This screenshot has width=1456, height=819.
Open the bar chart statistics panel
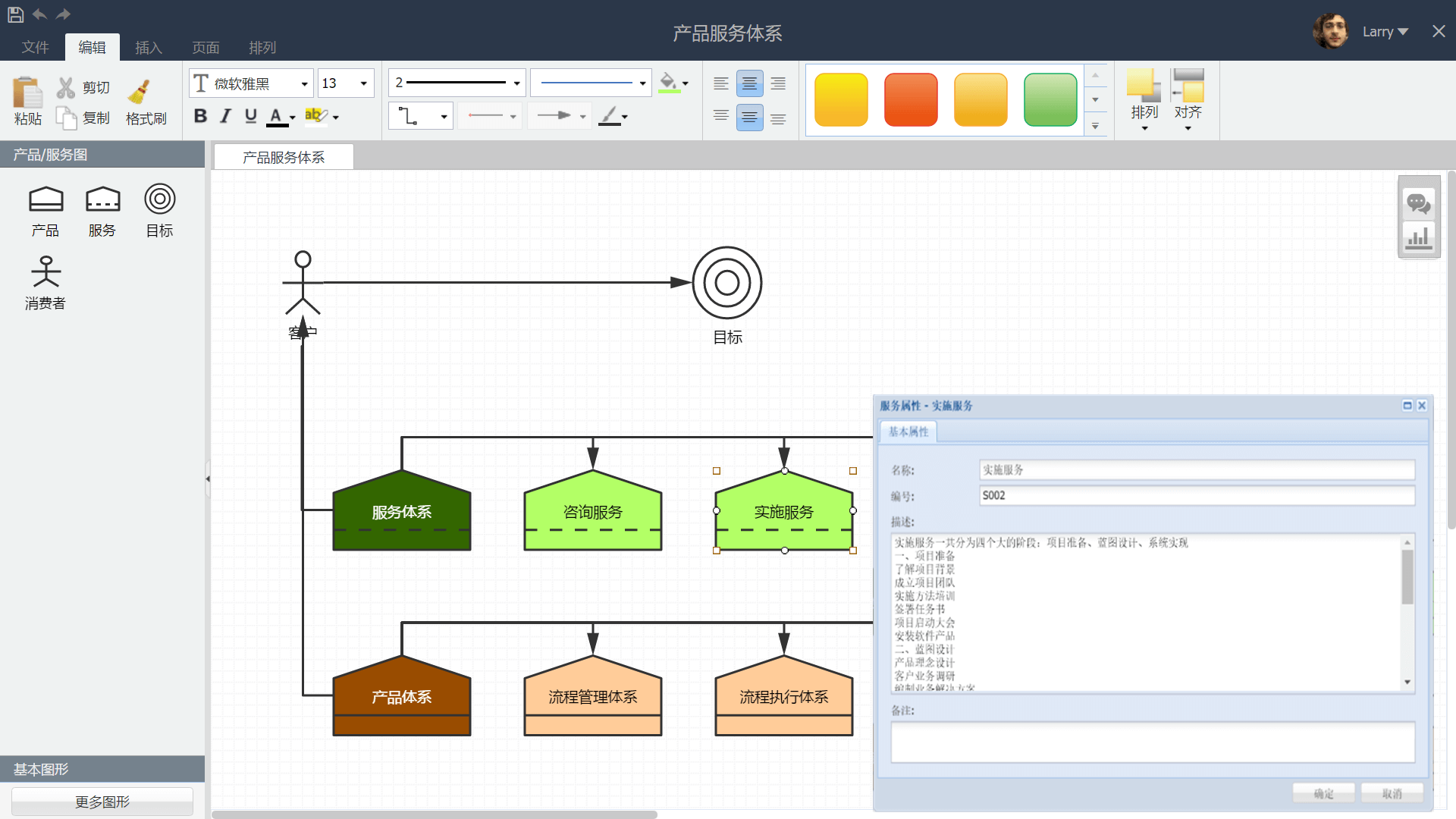1418,238
